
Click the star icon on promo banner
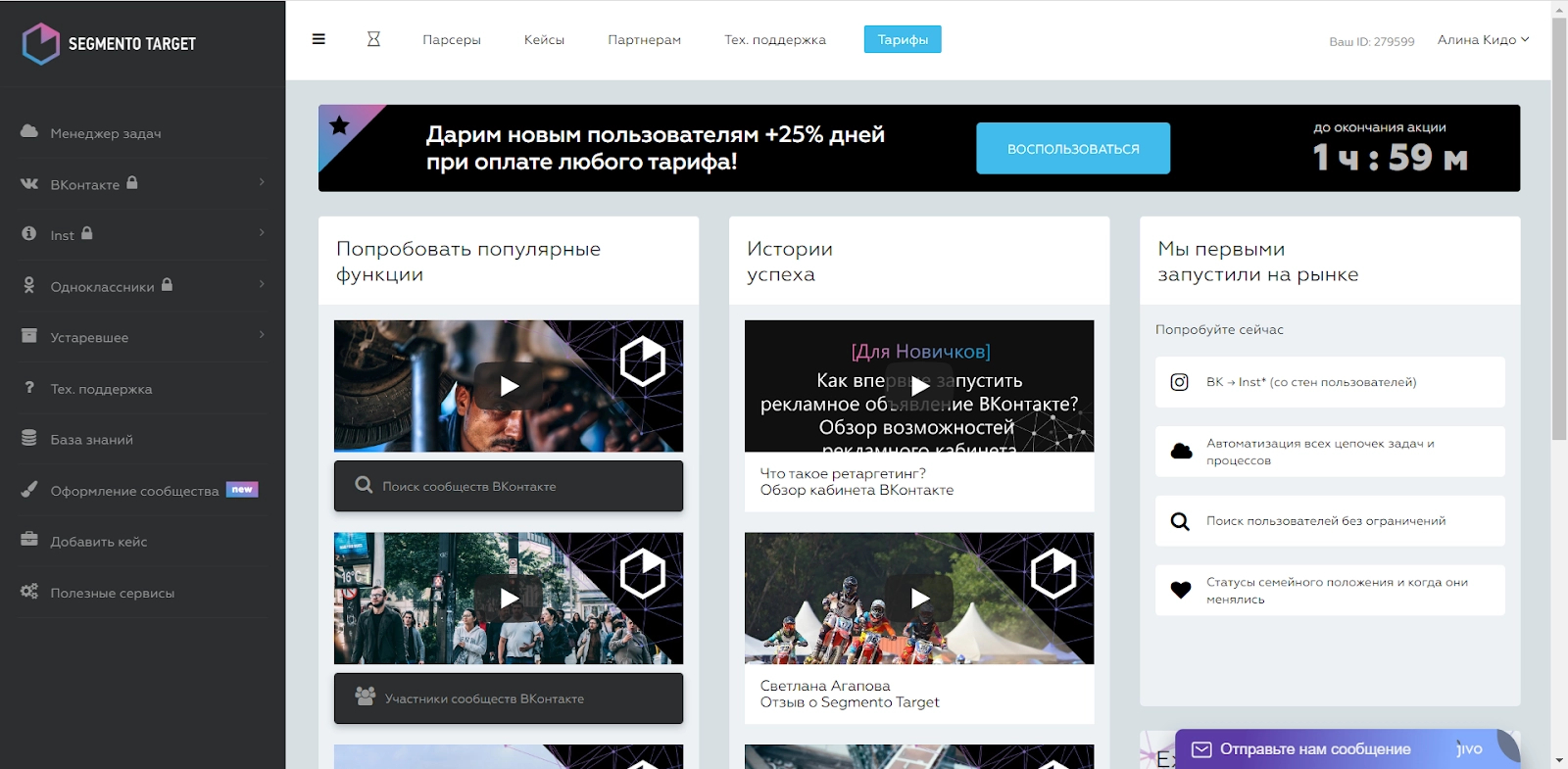tap(339, 125)
